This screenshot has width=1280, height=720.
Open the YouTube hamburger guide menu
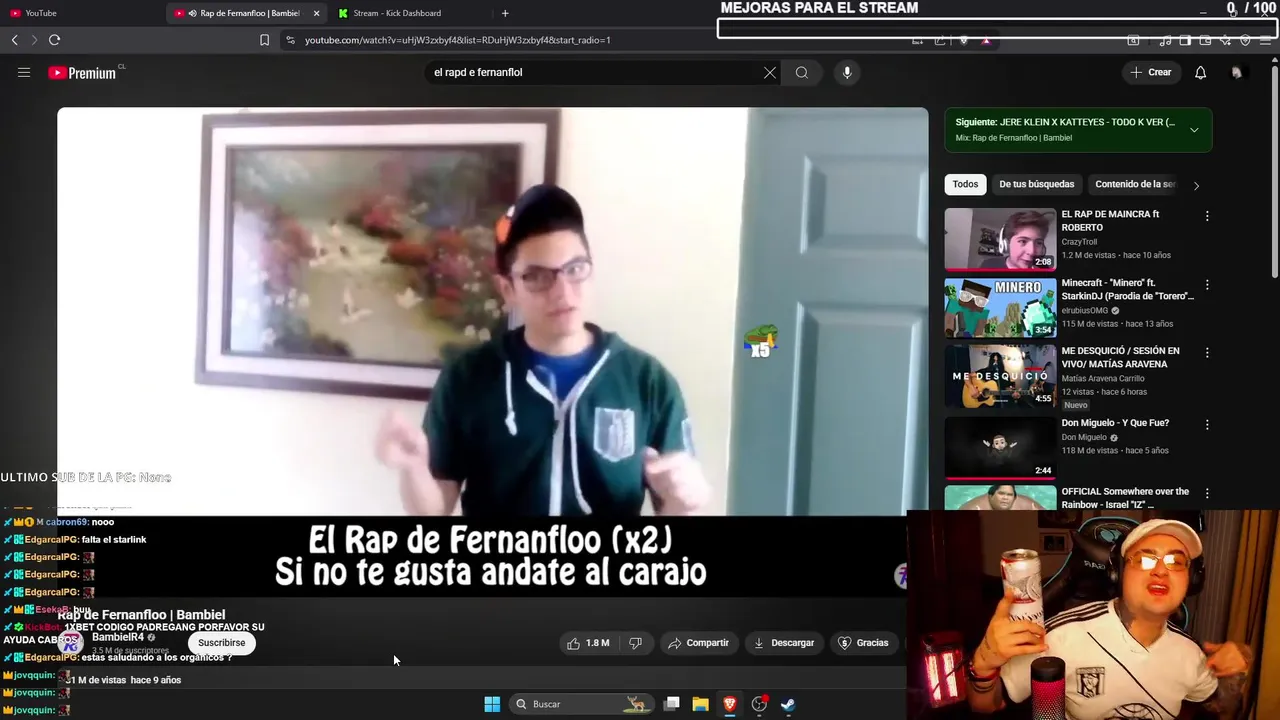tap(24, 72)
